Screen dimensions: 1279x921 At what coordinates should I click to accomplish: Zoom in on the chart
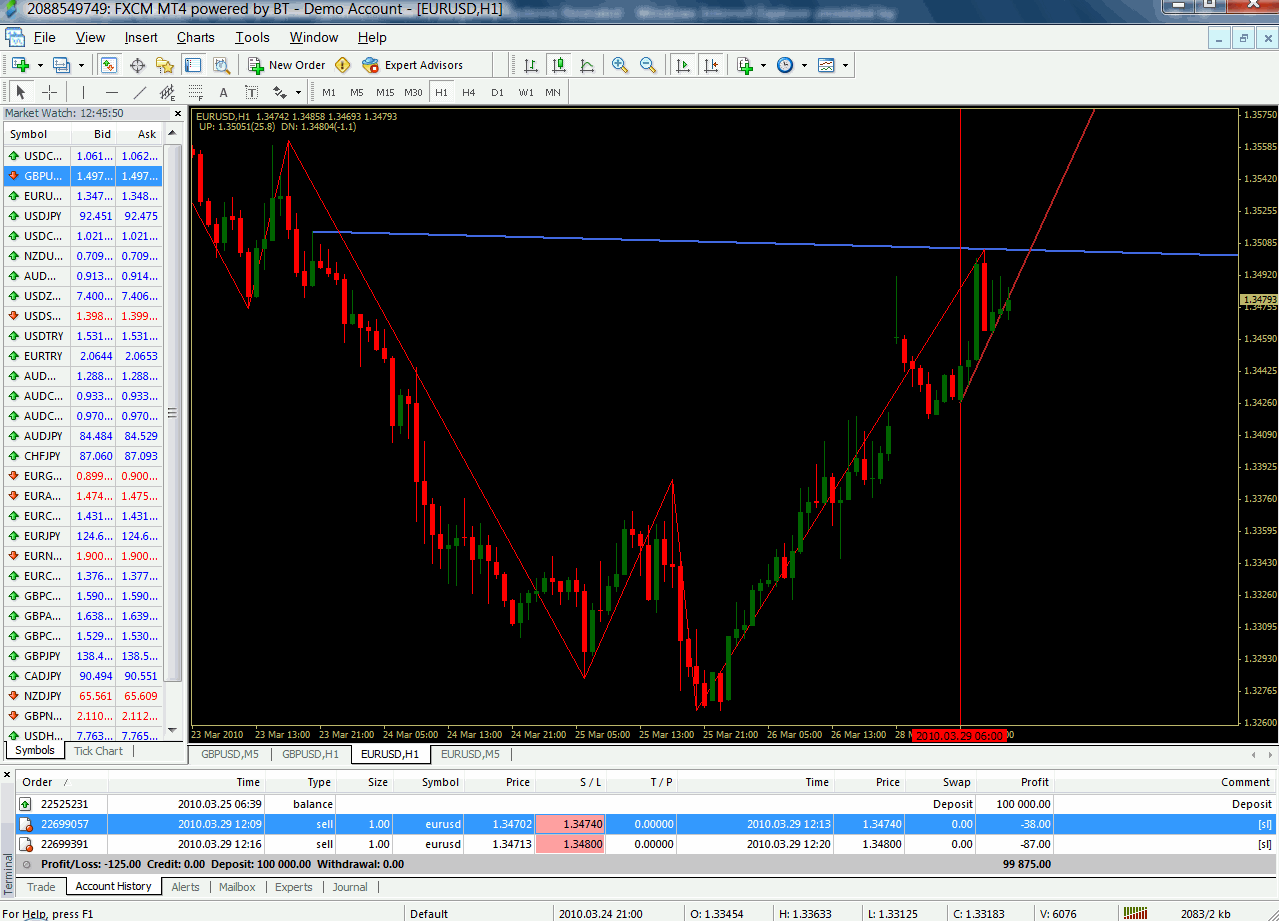pos(620,65)
